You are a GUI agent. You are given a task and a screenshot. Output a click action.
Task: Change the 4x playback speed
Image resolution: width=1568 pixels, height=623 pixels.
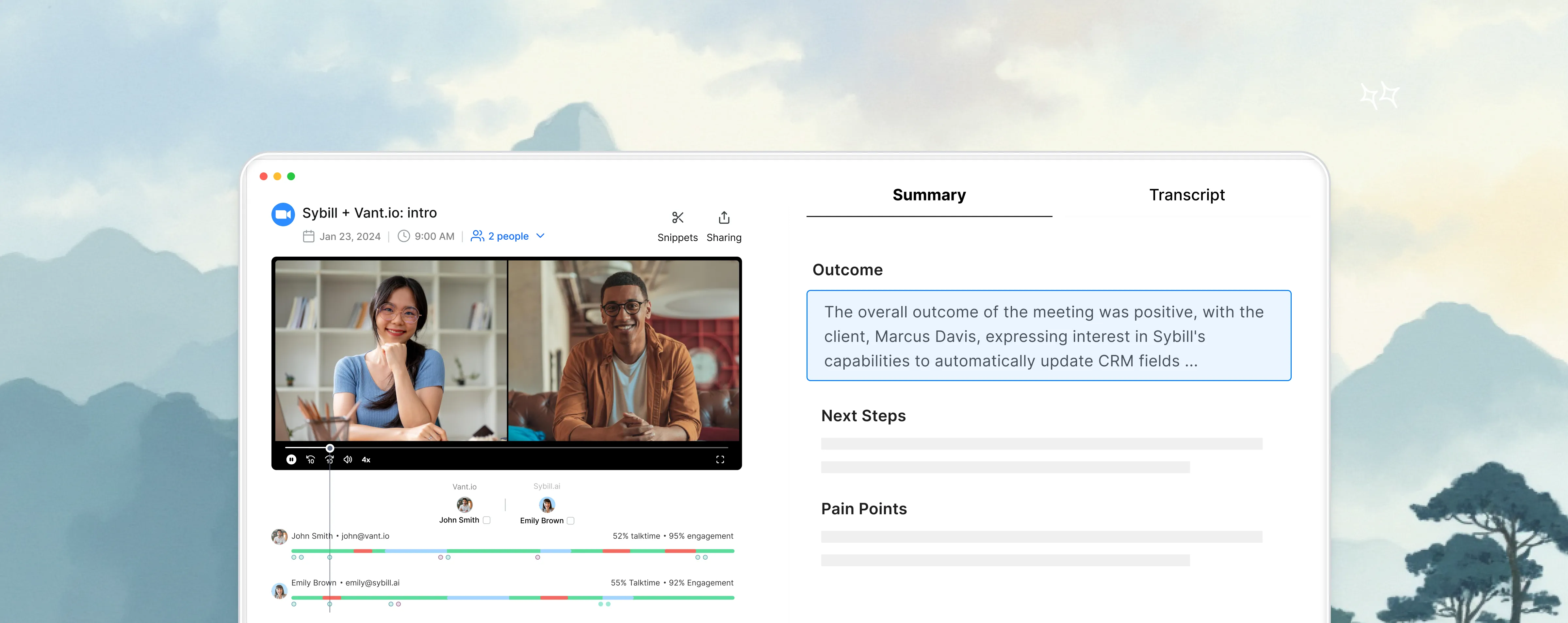[366, 459]
